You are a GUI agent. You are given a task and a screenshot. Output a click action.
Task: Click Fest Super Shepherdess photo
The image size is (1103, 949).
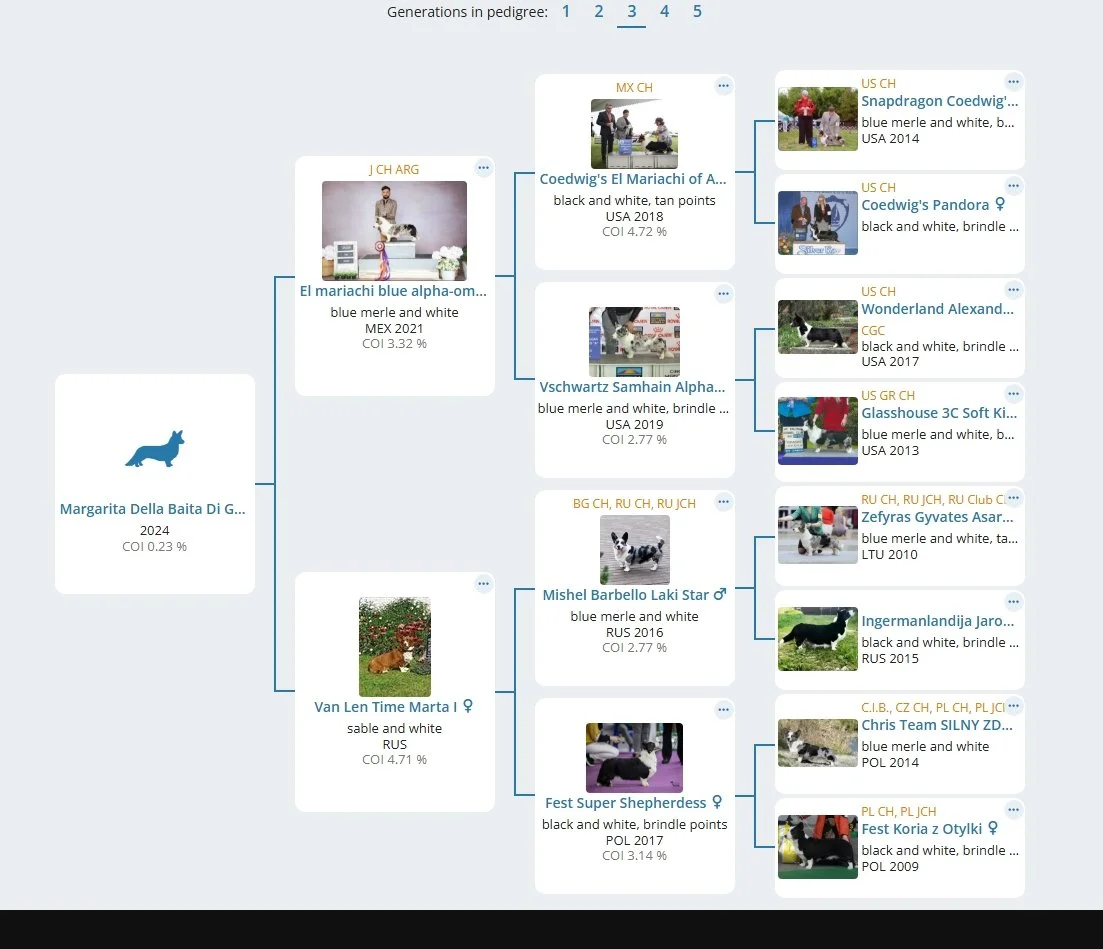(x=635, y=758)
